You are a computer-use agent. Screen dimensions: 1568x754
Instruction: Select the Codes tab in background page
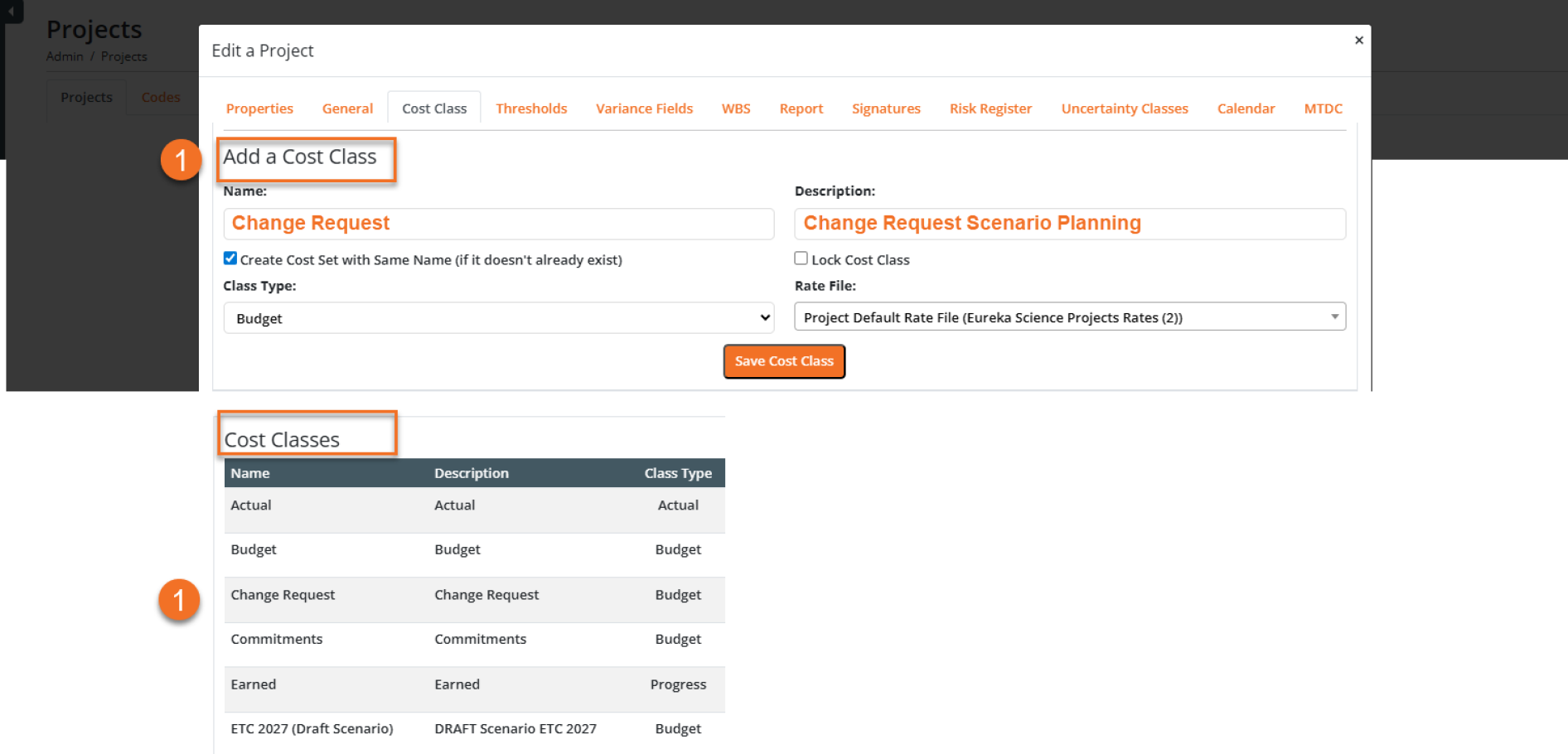(161, 98)
